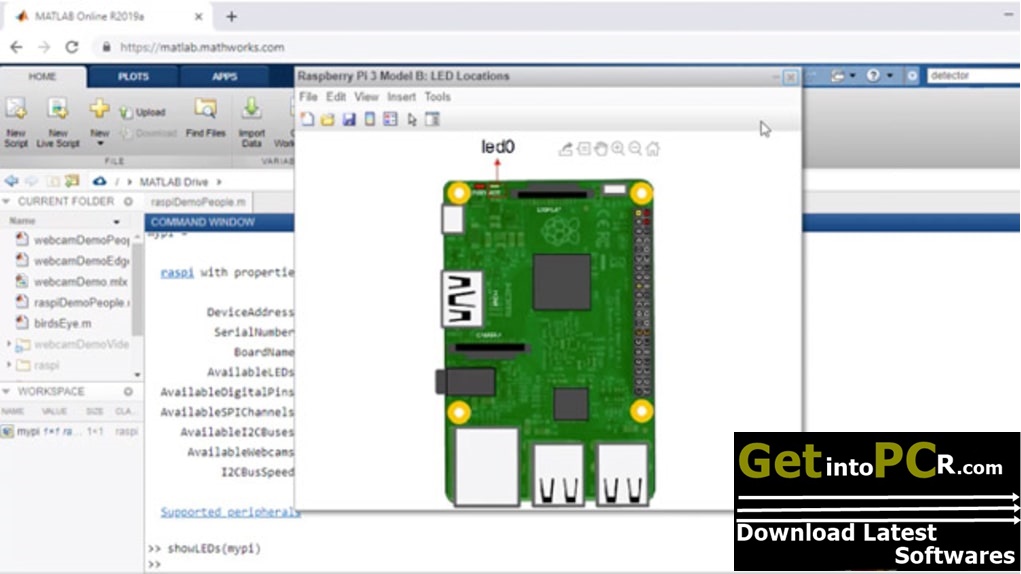Open the Edit menu in figure window
Image resolution: width=1021 pixels, height=574 pixels.
point(336,96)
